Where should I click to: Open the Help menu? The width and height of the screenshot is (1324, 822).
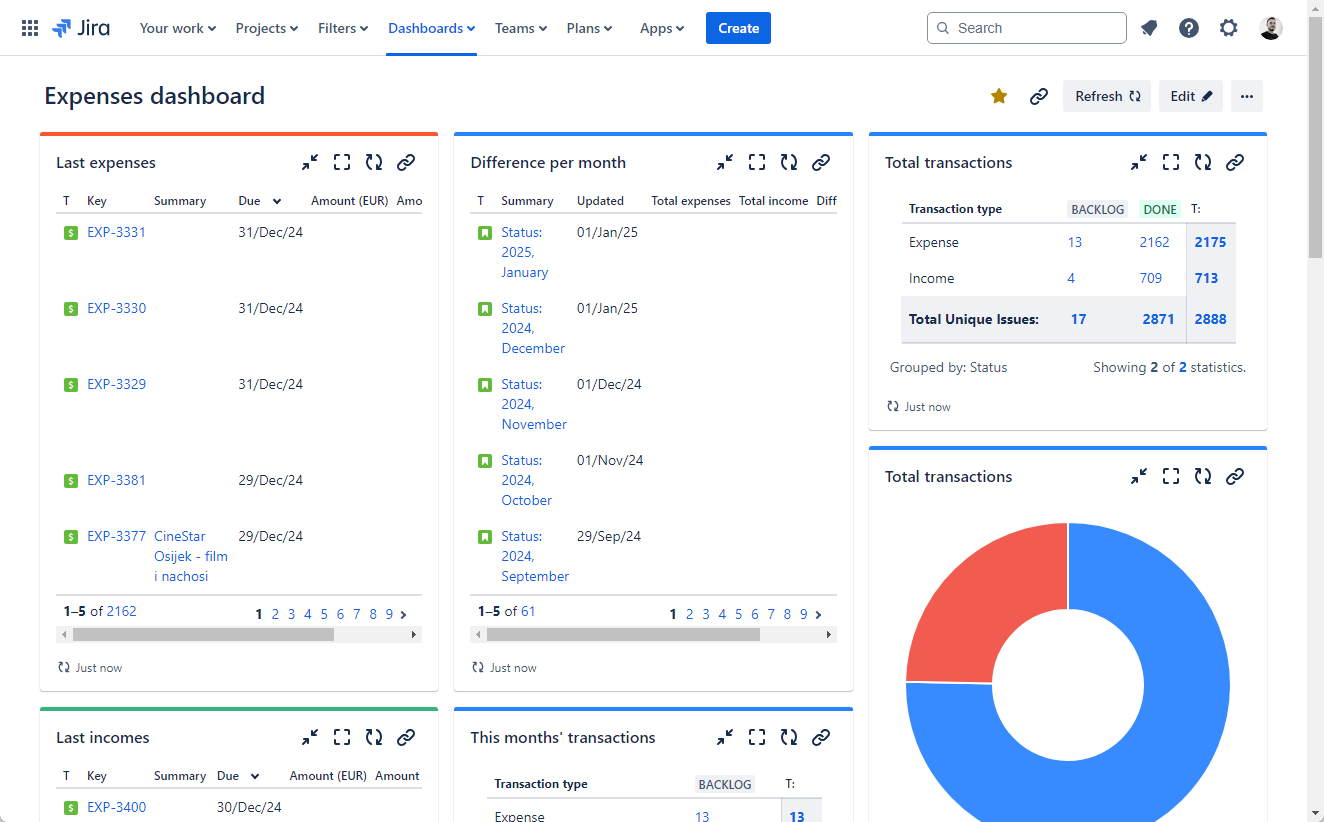(1188, 27)
